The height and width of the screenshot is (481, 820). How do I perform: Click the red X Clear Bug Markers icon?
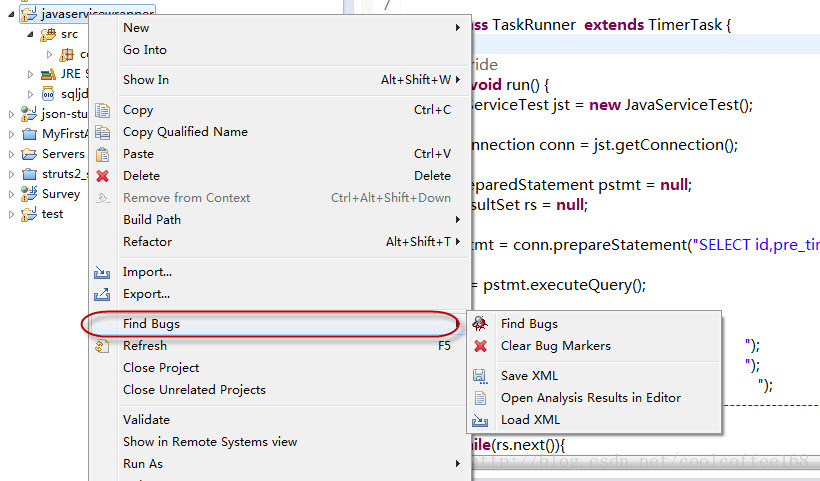click(480, 346)
